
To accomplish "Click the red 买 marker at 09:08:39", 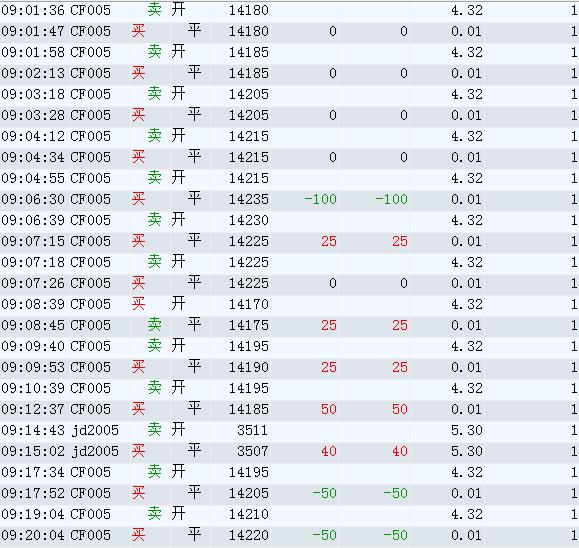I will (138, 304).
